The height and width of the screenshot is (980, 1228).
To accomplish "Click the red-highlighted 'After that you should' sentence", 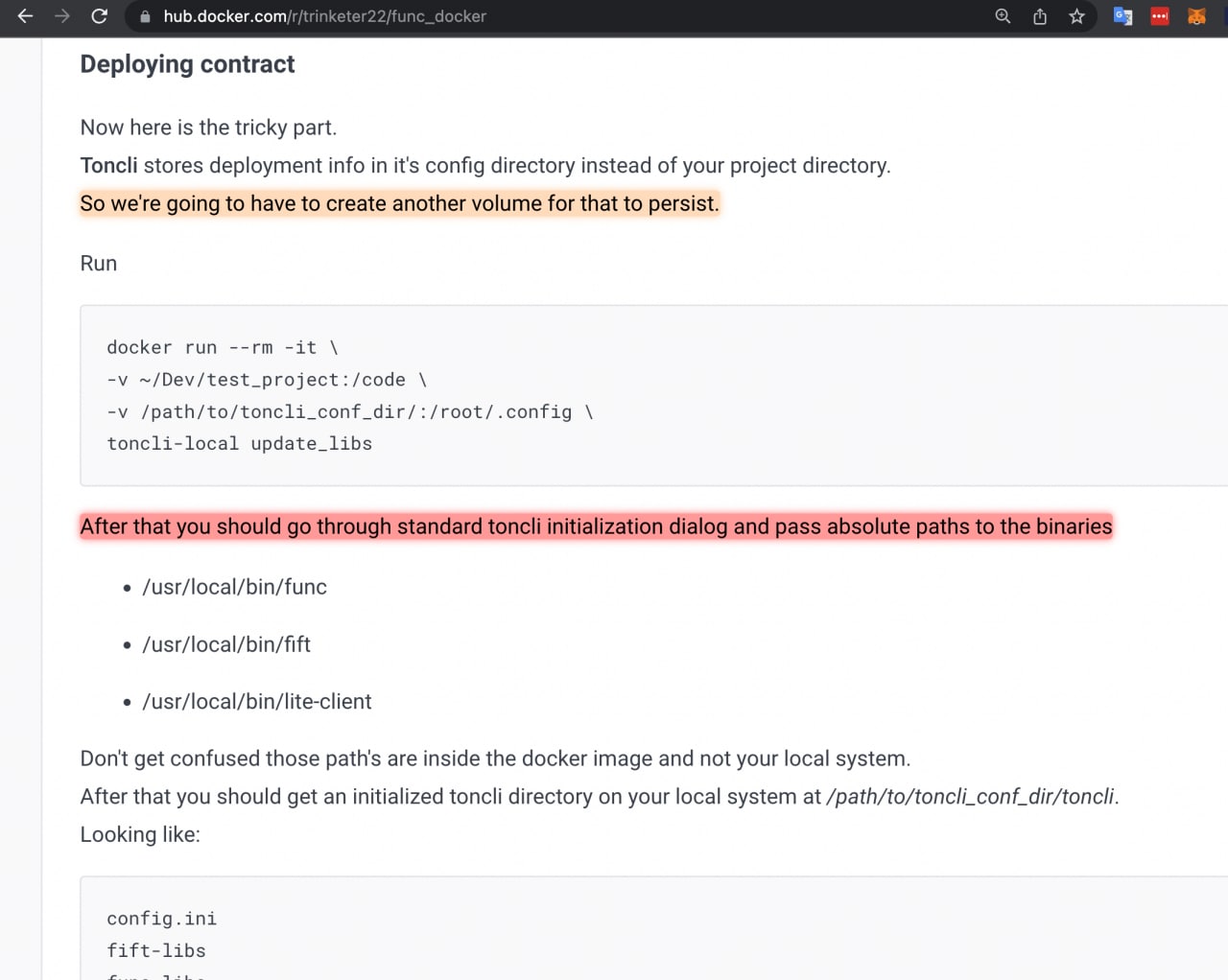I will coord(596,526).
